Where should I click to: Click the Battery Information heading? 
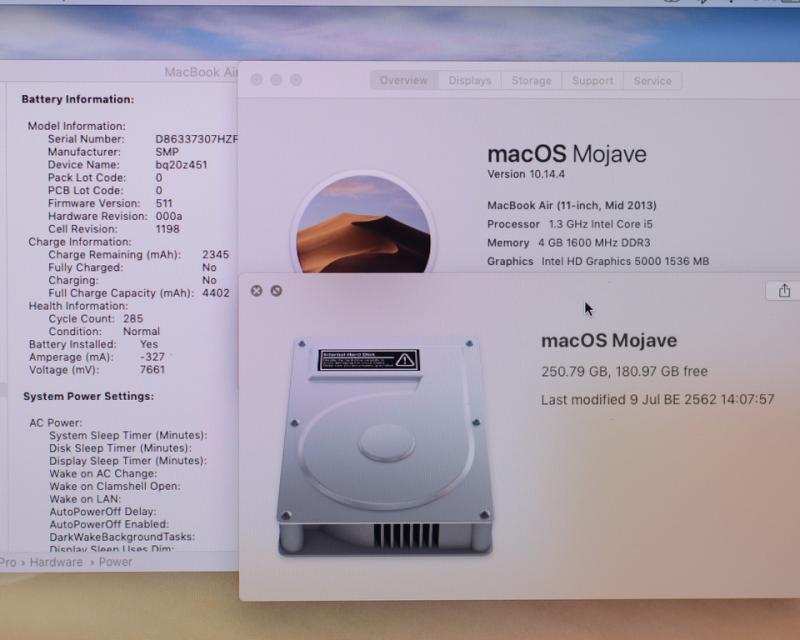point(78,99)
